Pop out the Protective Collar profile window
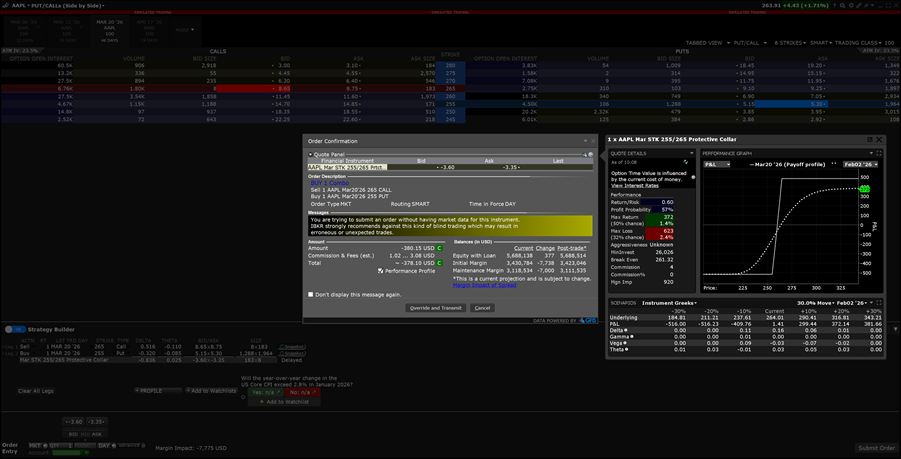Screen dimensions: 901x459 click(870, 140)
